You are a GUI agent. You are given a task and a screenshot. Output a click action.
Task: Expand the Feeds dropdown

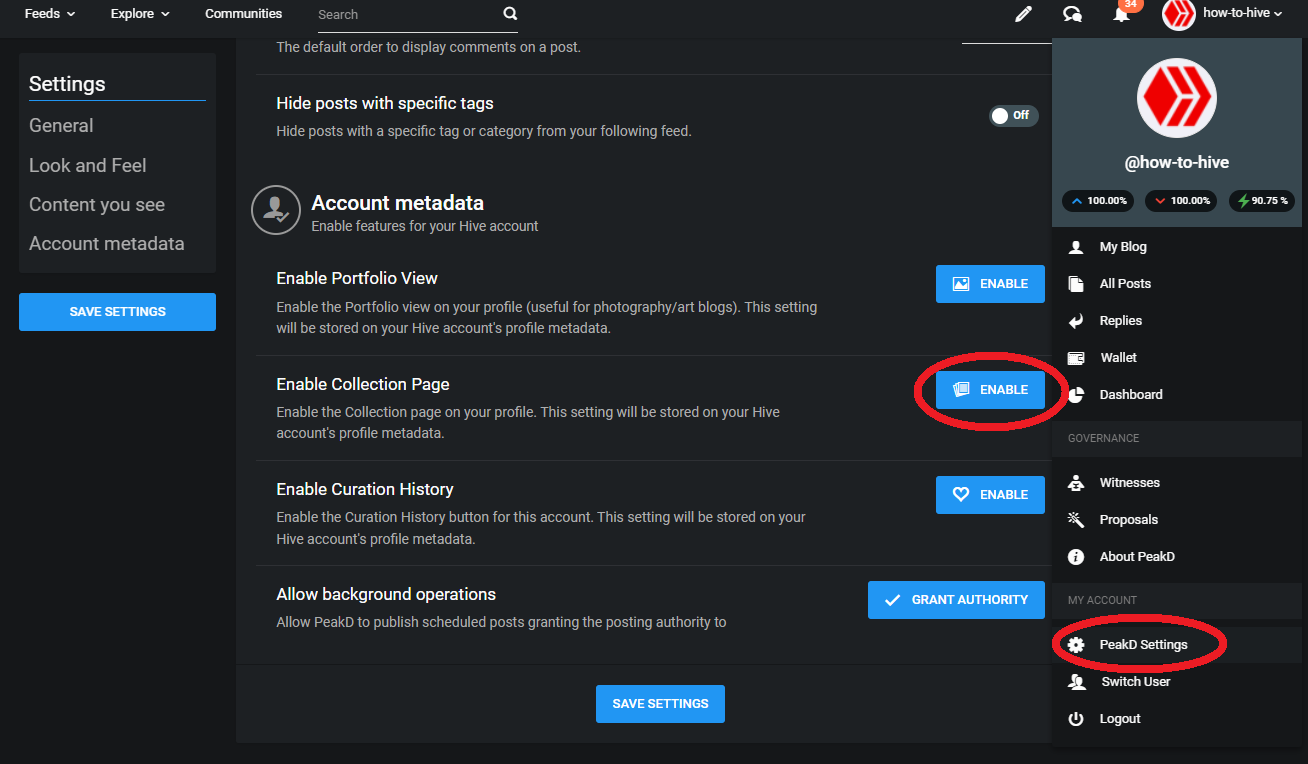tap(50, 14)
